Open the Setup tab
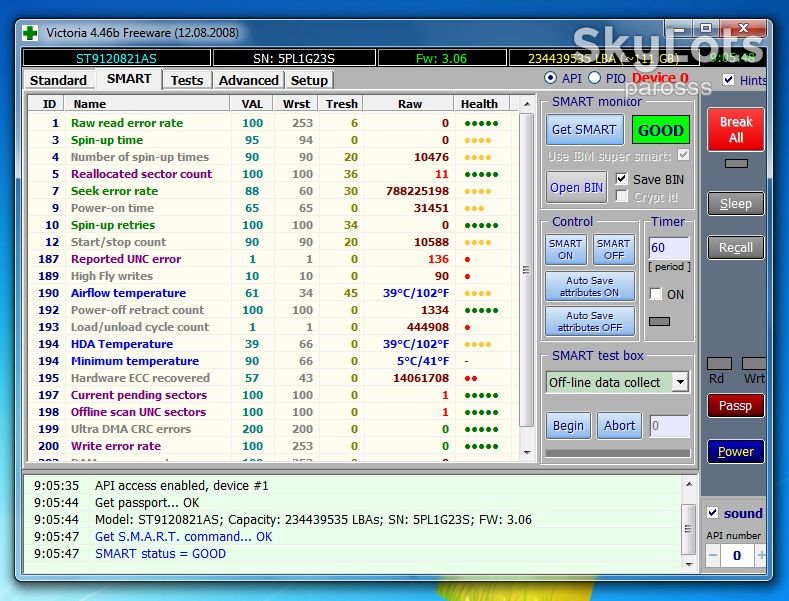The height and width of the screenshot is (601, 789). point(309,81)
